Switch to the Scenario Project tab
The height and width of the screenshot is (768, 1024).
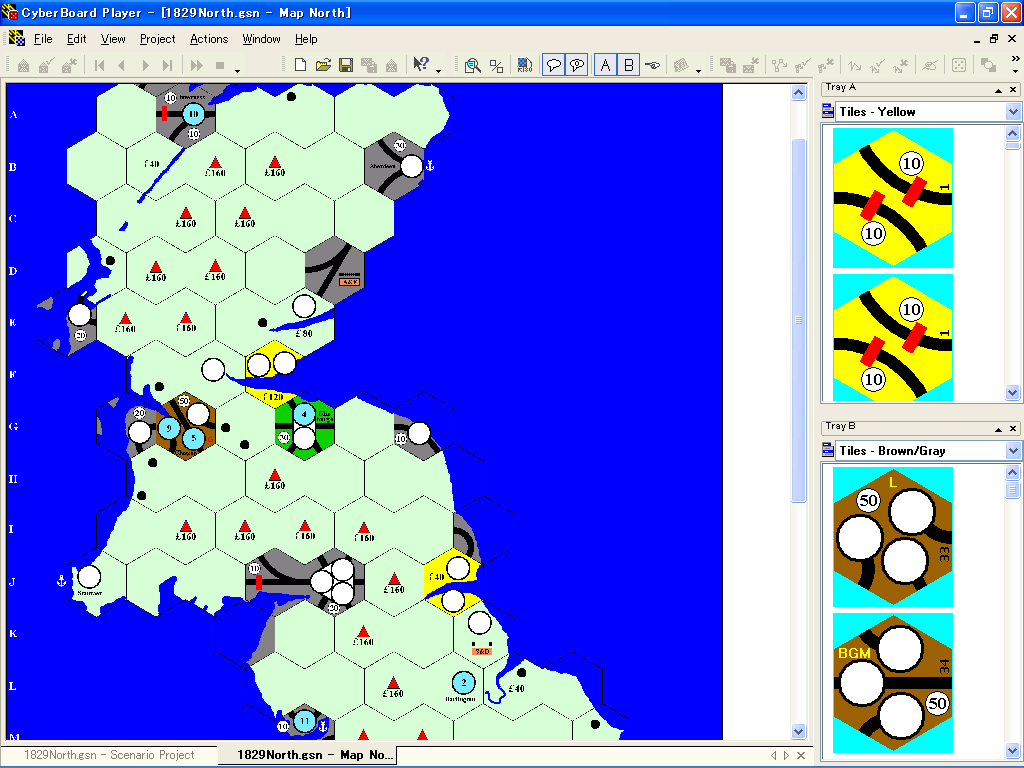(109, 755)
